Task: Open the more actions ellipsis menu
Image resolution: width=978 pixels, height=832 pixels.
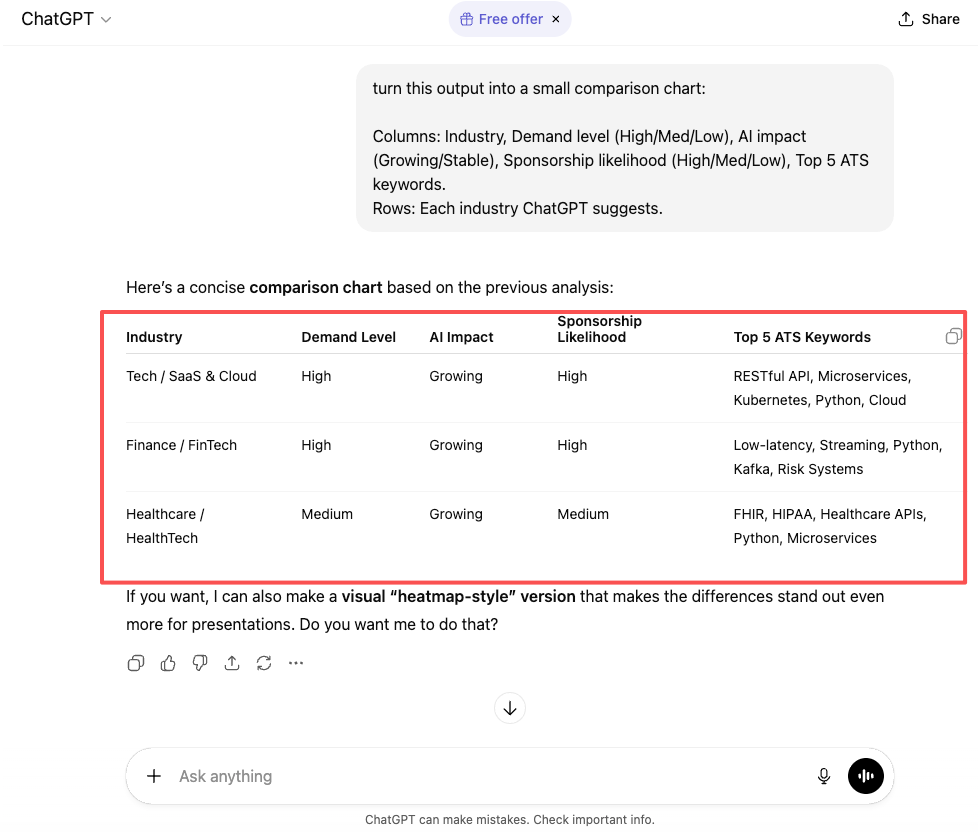Action: [x=296, y=663]
